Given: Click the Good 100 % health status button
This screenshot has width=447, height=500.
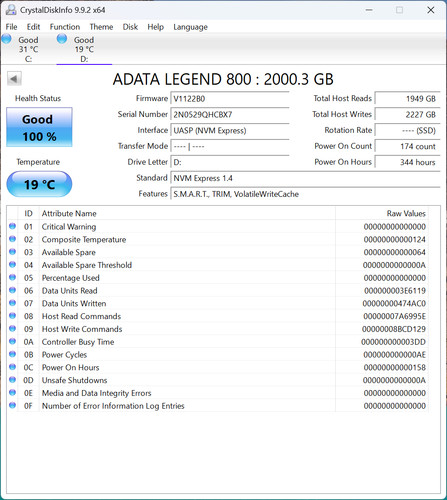Looking at the screenshot, I should pyautogui.click(x=39, y=127).
